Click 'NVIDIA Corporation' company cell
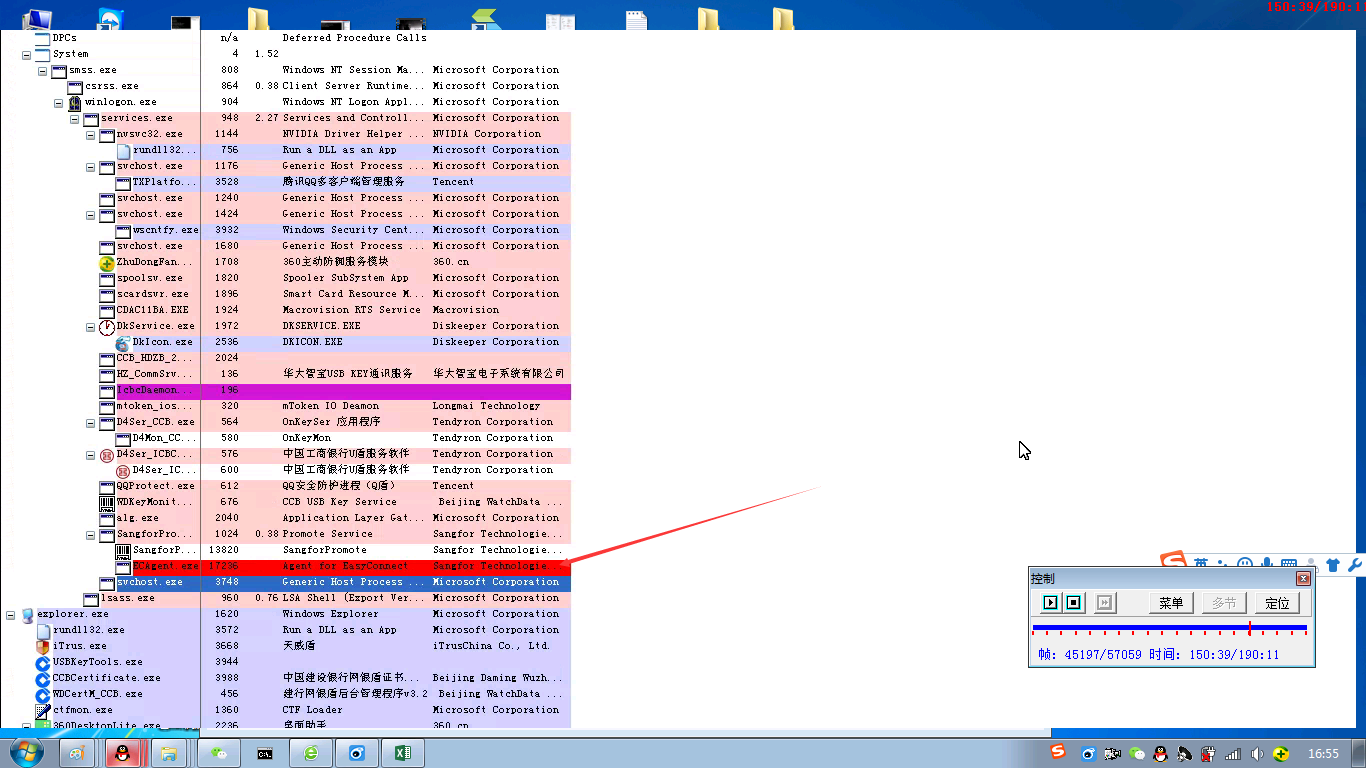The image size is (1366, 768). tap(487, 134)
